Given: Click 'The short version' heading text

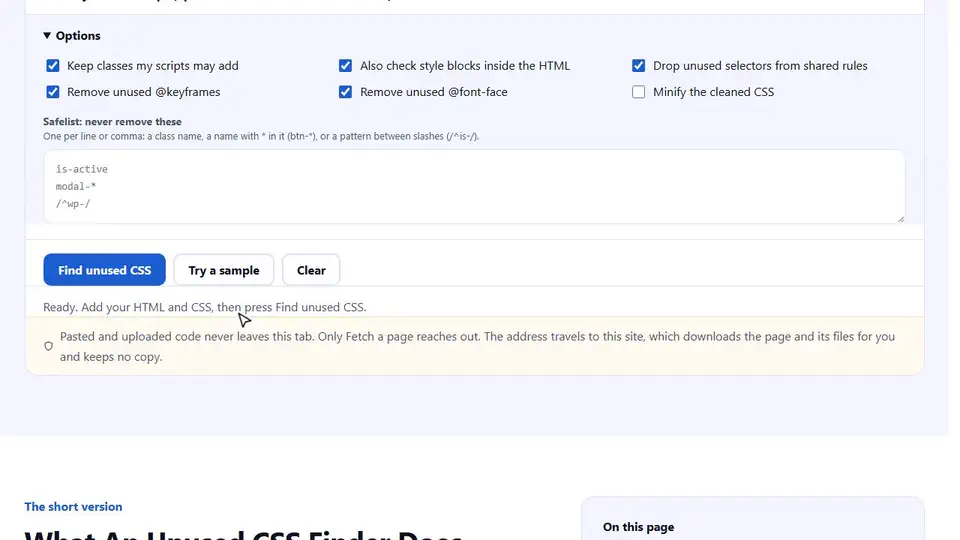Looking at the screenshot, I should (x=73, y=506).
